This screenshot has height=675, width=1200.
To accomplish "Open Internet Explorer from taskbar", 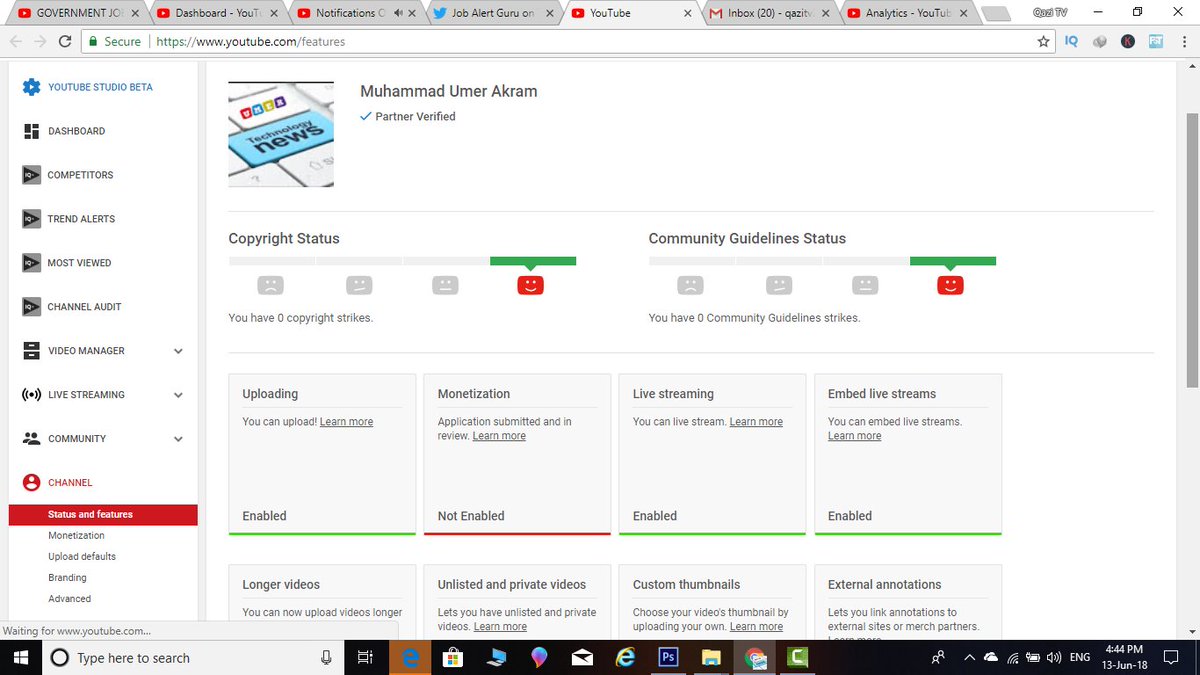I will 625,657.
